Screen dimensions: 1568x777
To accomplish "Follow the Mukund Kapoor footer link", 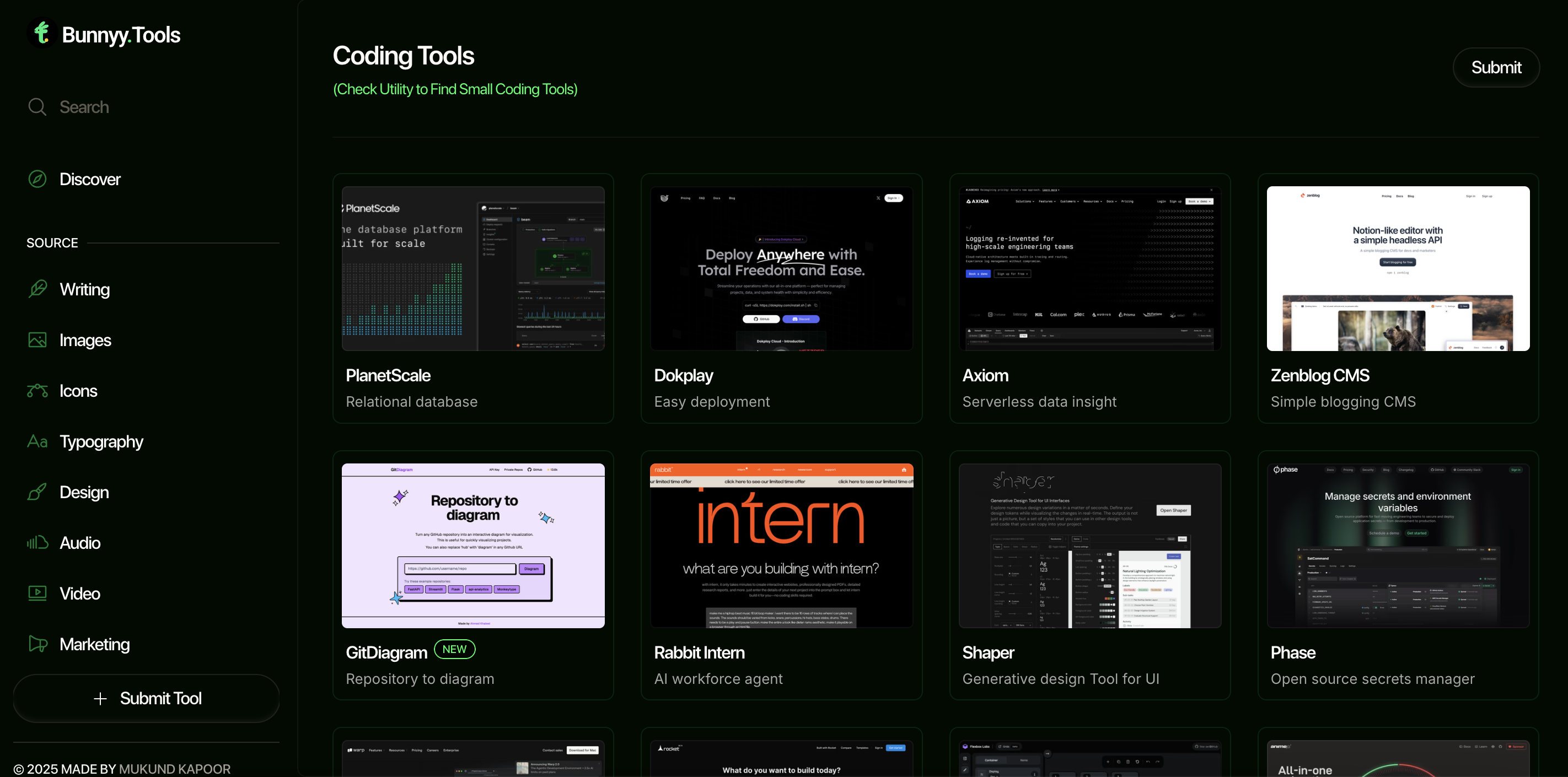I will tap(175, 769).
